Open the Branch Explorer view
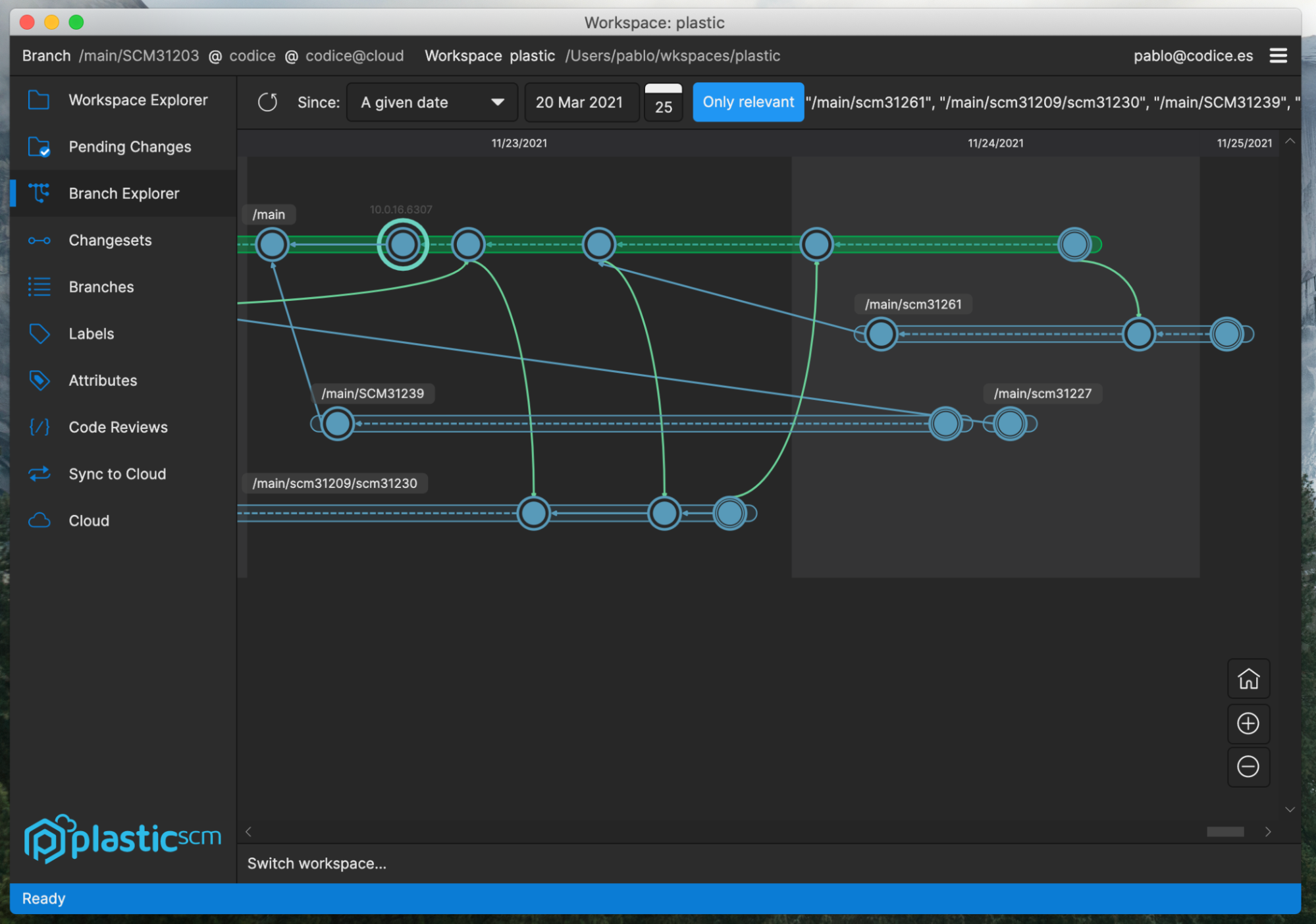Screen dimensions: 1316x924 [x=123, y=193]
